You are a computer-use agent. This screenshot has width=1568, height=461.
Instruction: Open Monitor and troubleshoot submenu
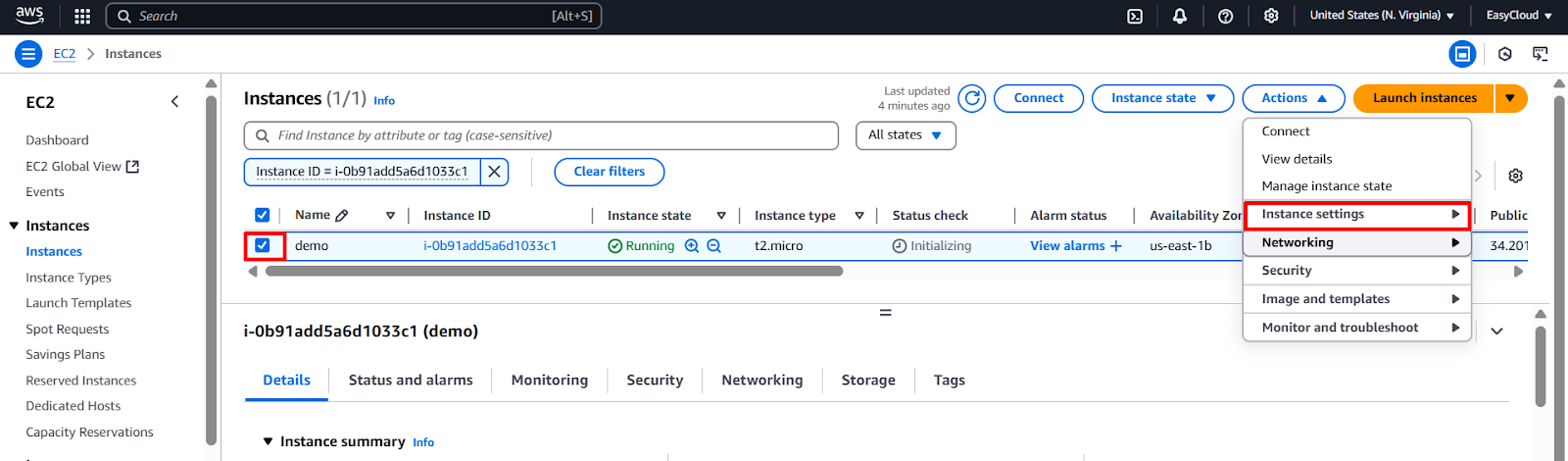point(1357,328)
